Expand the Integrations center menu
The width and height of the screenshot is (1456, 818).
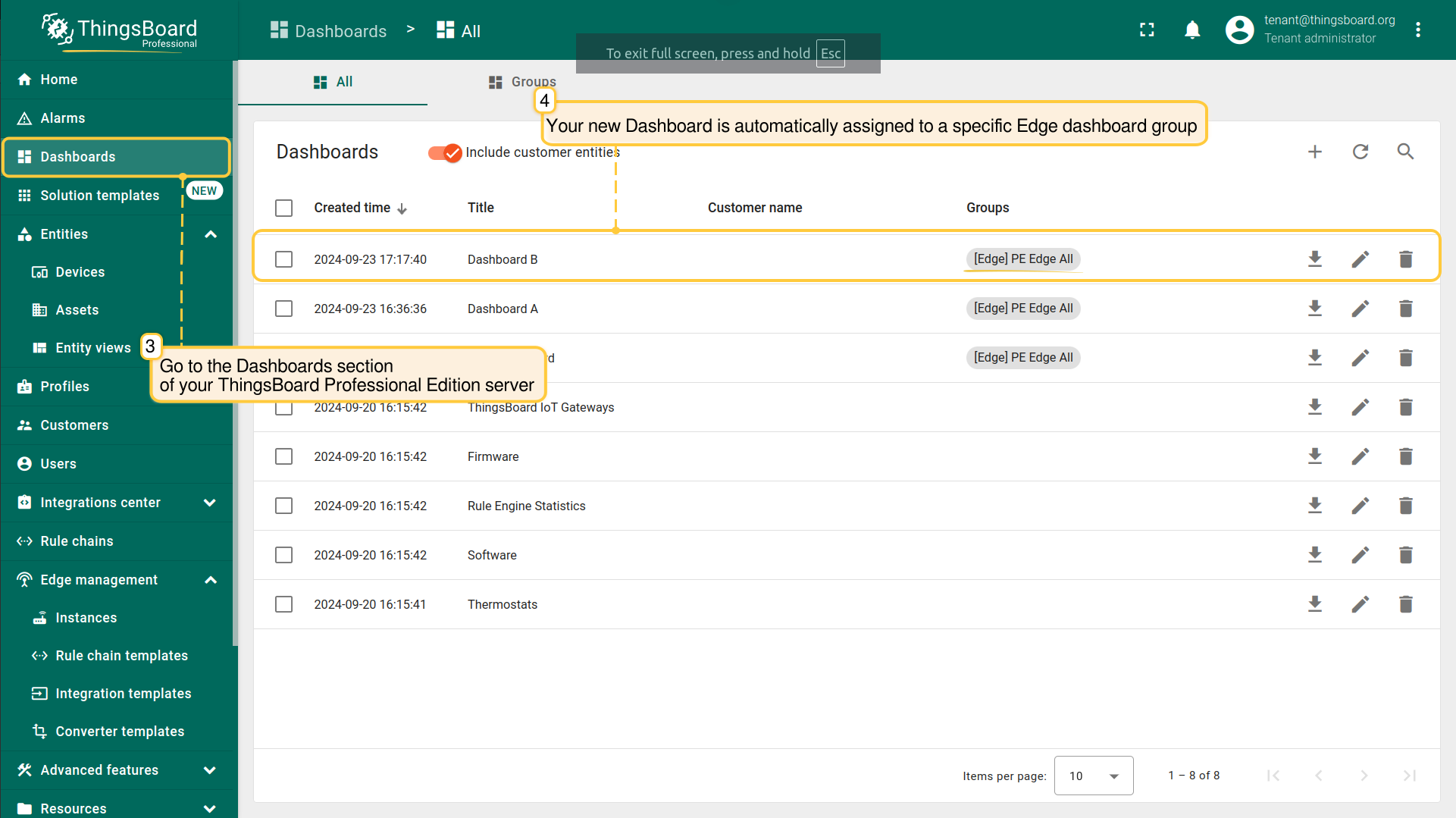(210, 503)
